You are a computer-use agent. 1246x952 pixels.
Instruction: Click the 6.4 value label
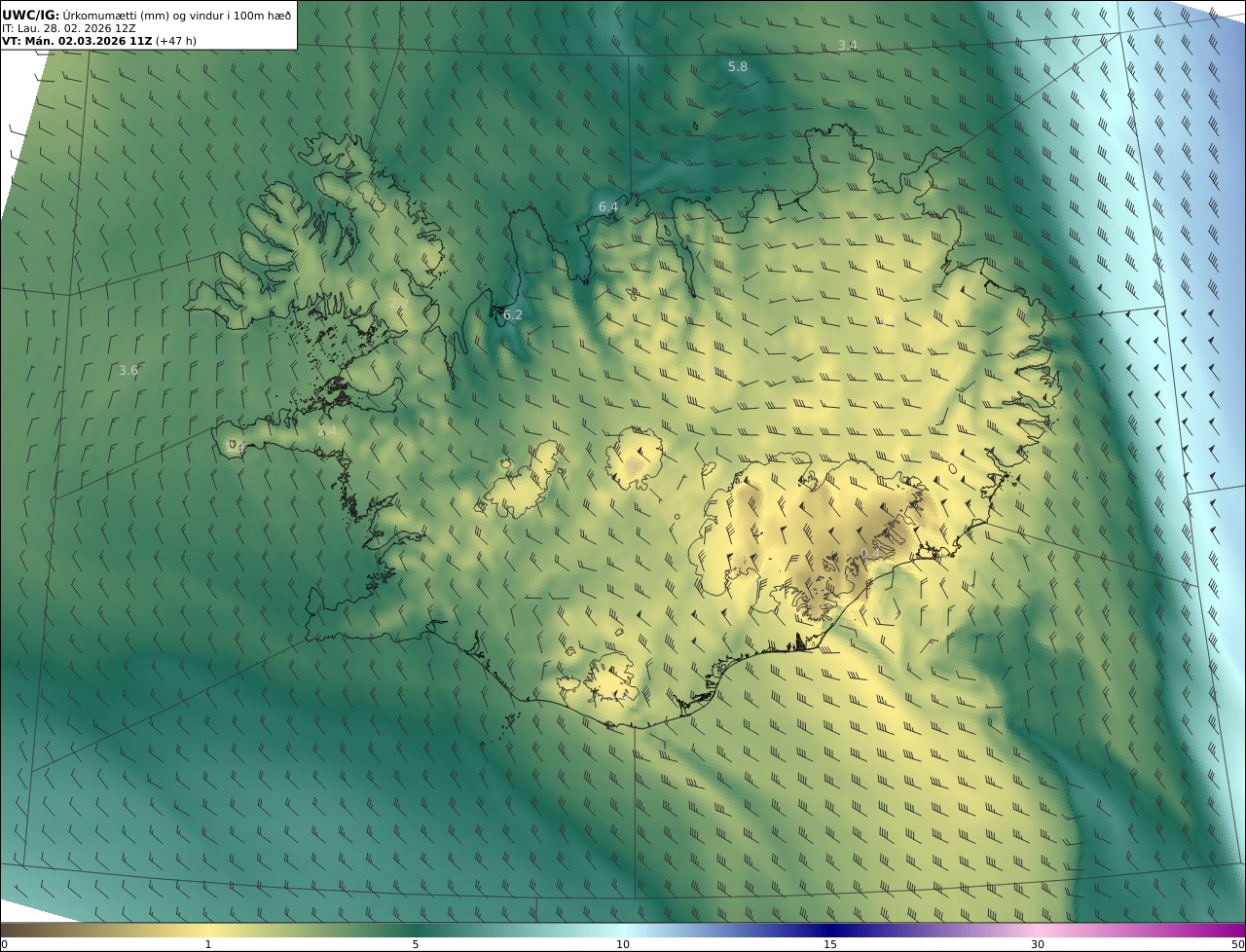608,206
